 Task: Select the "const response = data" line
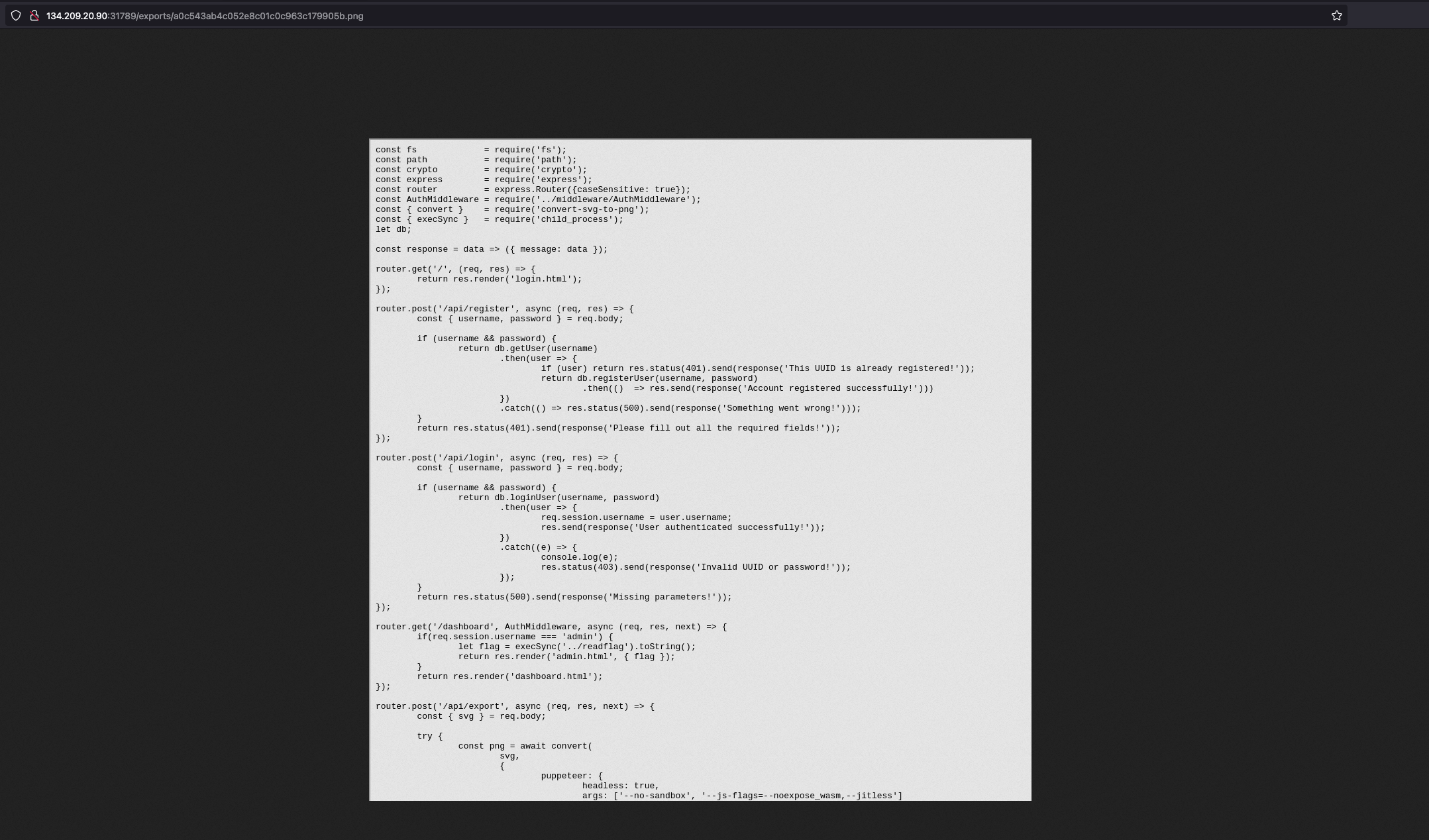[492, 249]
